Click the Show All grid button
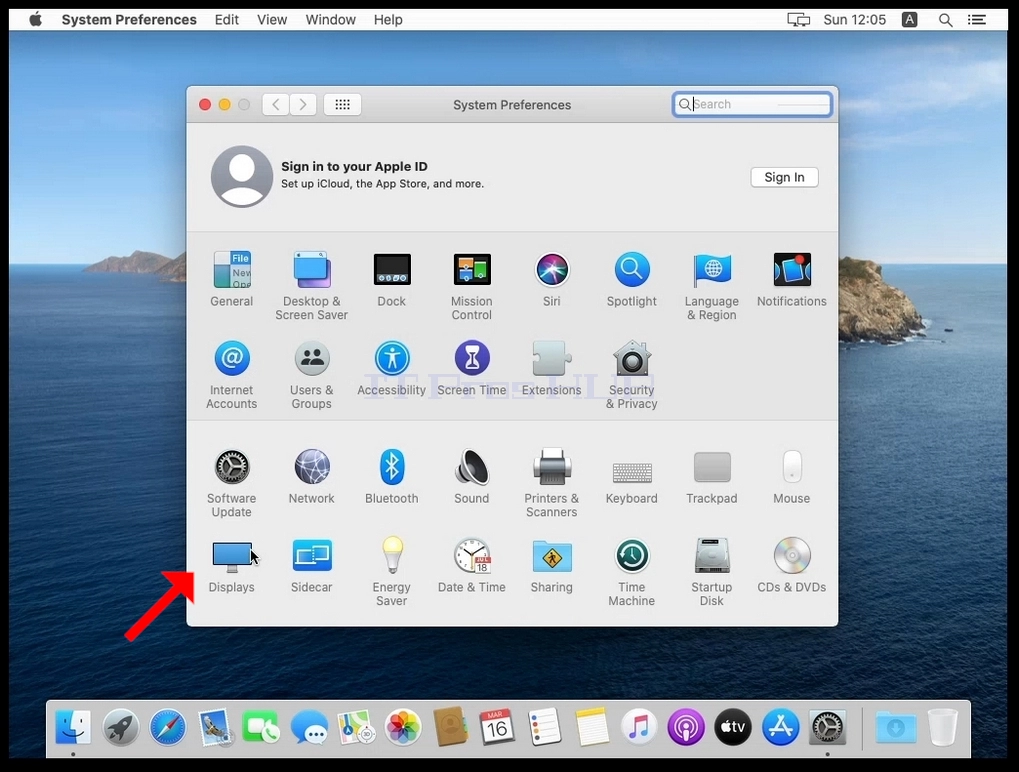Viewport: 1019px width, 772px height. pyautogui.click(x=342, y=104)
